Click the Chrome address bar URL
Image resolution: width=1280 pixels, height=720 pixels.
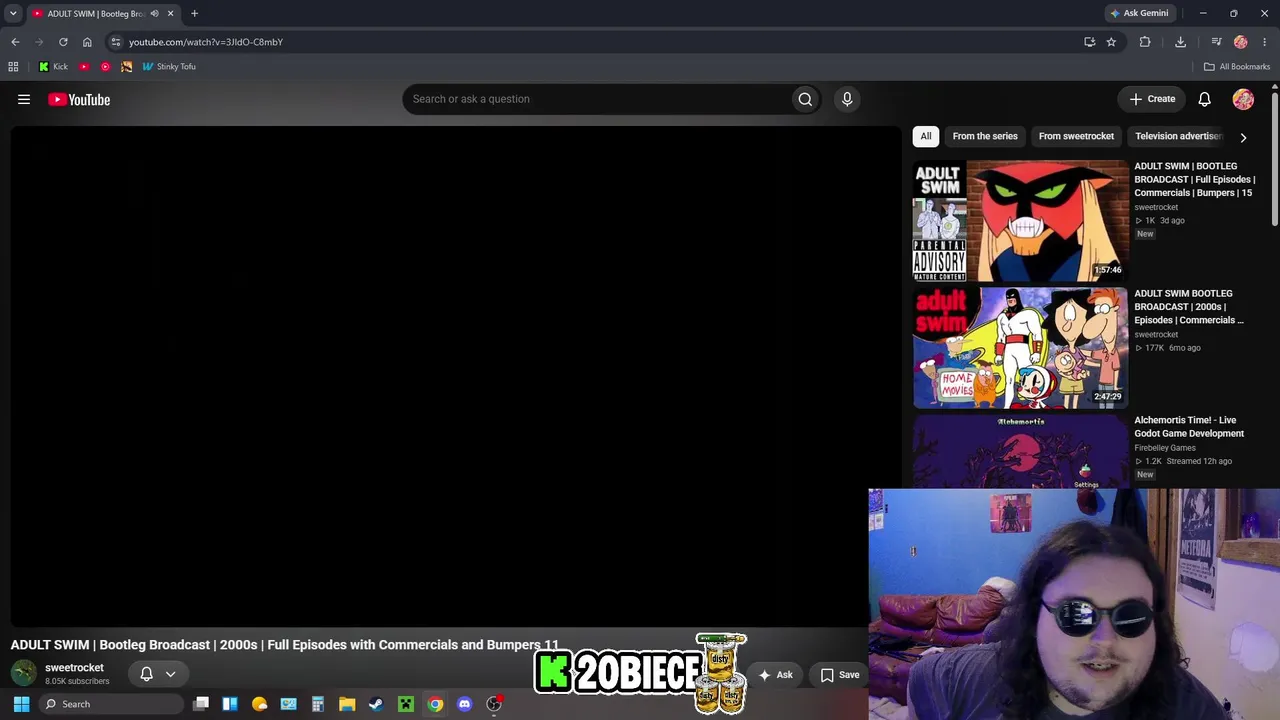(x=206, y=42)
